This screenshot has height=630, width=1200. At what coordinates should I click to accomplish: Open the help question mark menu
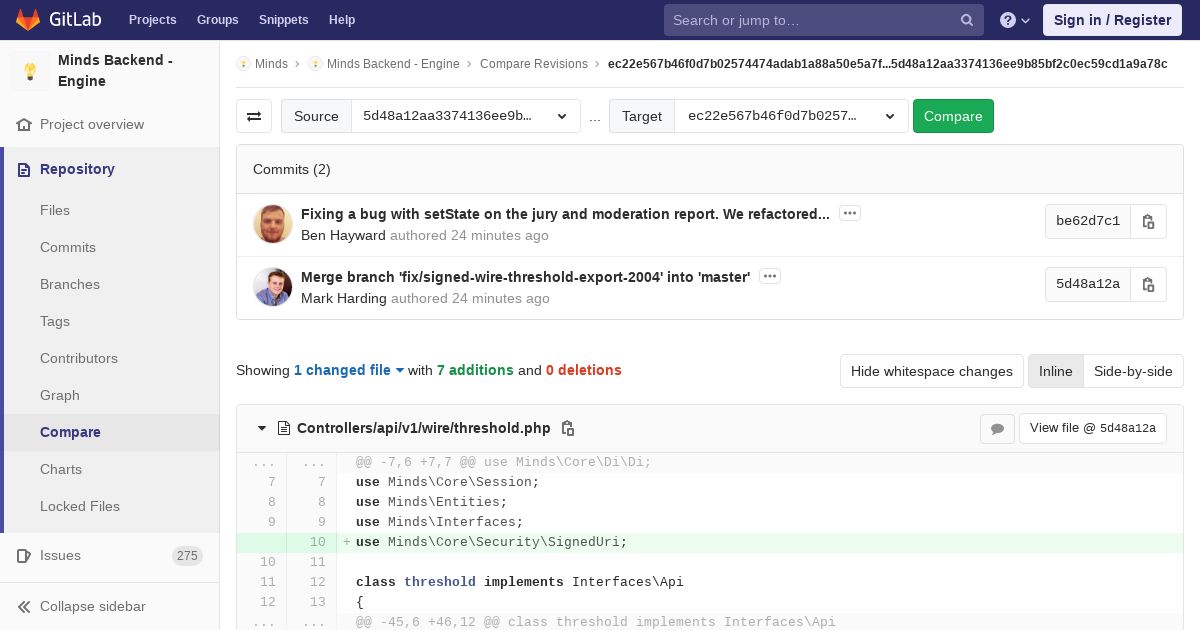pos(1014,20)
